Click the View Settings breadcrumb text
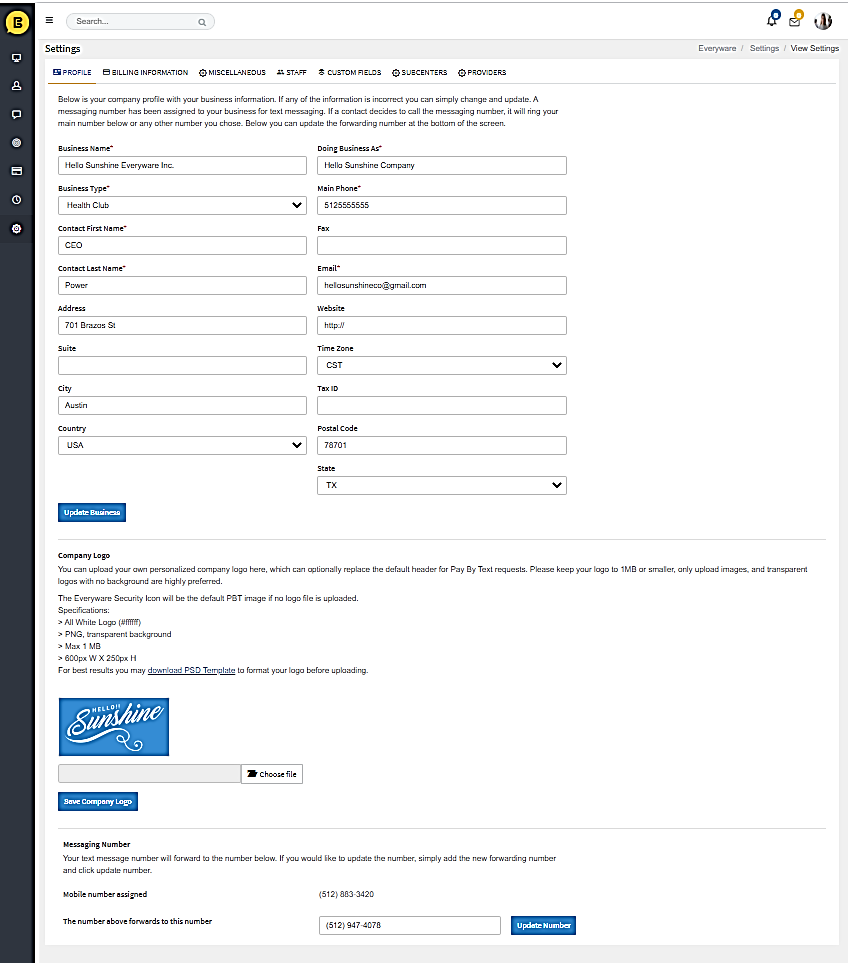The image size is (848, 963). [x=814, y=49]
